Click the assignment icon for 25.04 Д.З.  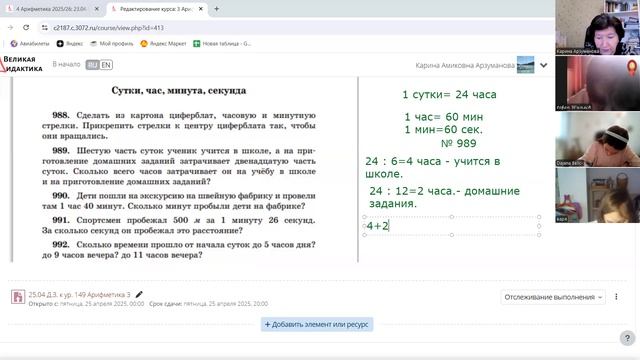point(18,297)
